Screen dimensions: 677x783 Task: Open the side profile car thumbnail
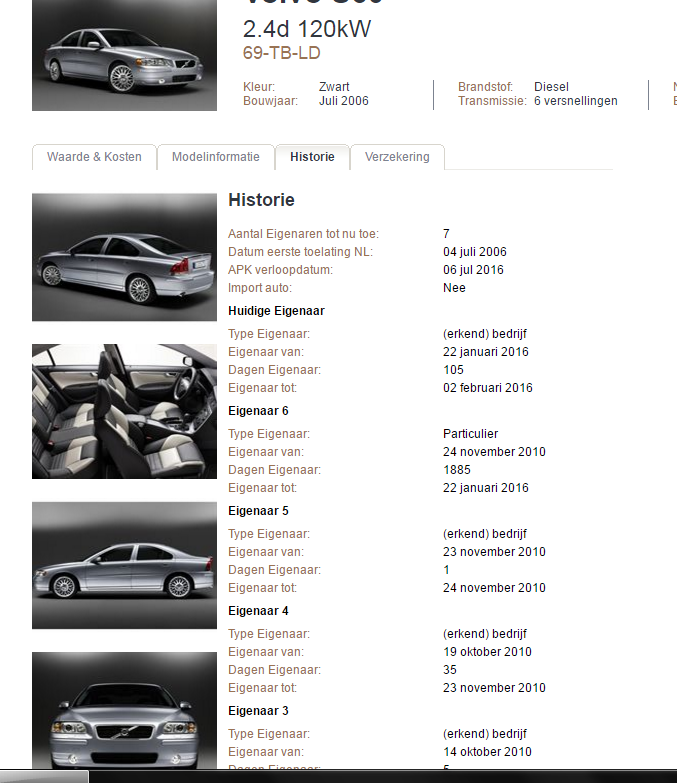tap(124, 565)
